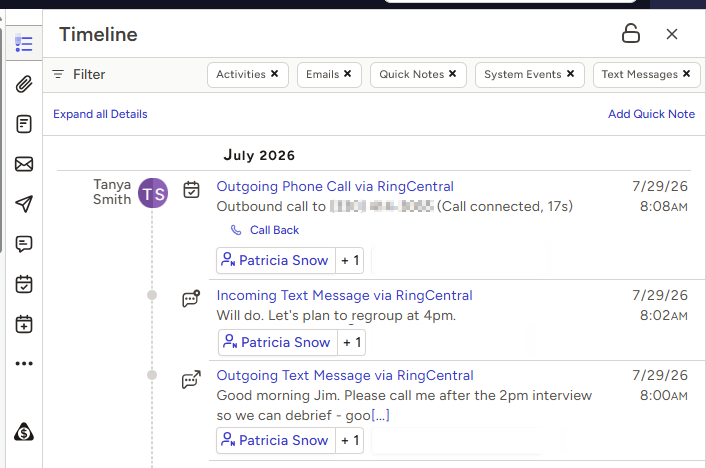This screenshot has height=468, width=706.
Task: Open Patricia Snow chip under outgoing text message
Action: click(276, 440)
